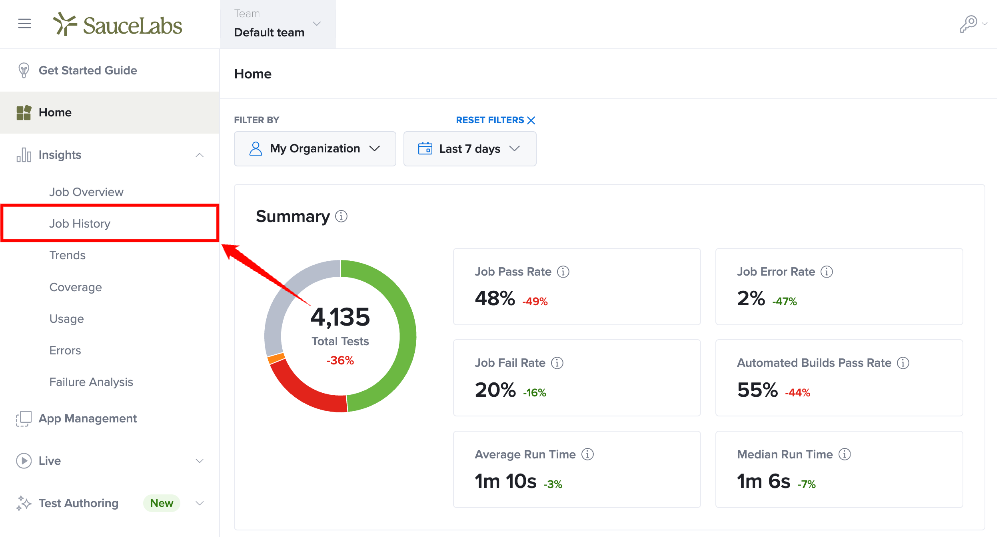Show info for Automated Builds Pass Rate
This screenshot has width=997, height=537.
tap(903, 363)
